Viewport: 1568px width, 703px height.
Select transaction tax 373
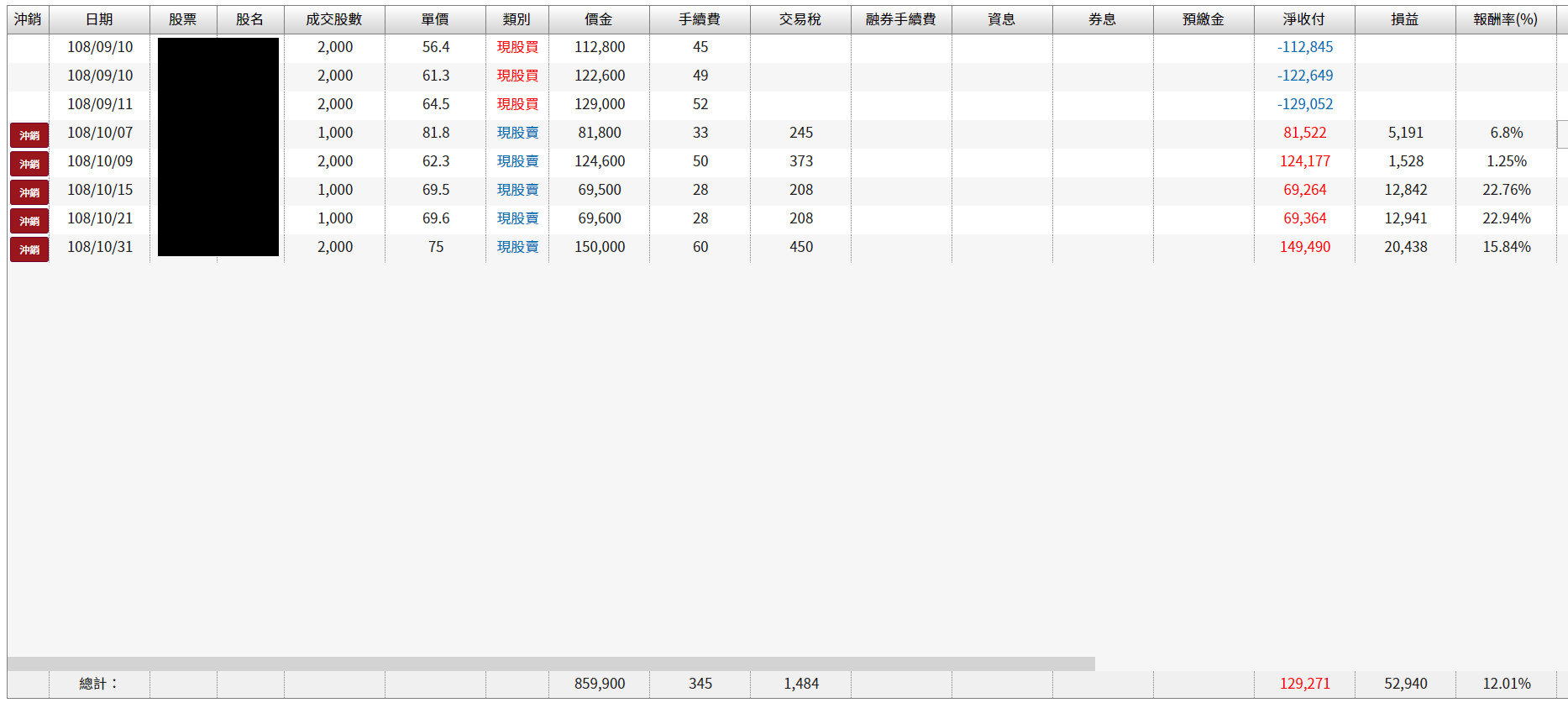[x=801, y=161]
